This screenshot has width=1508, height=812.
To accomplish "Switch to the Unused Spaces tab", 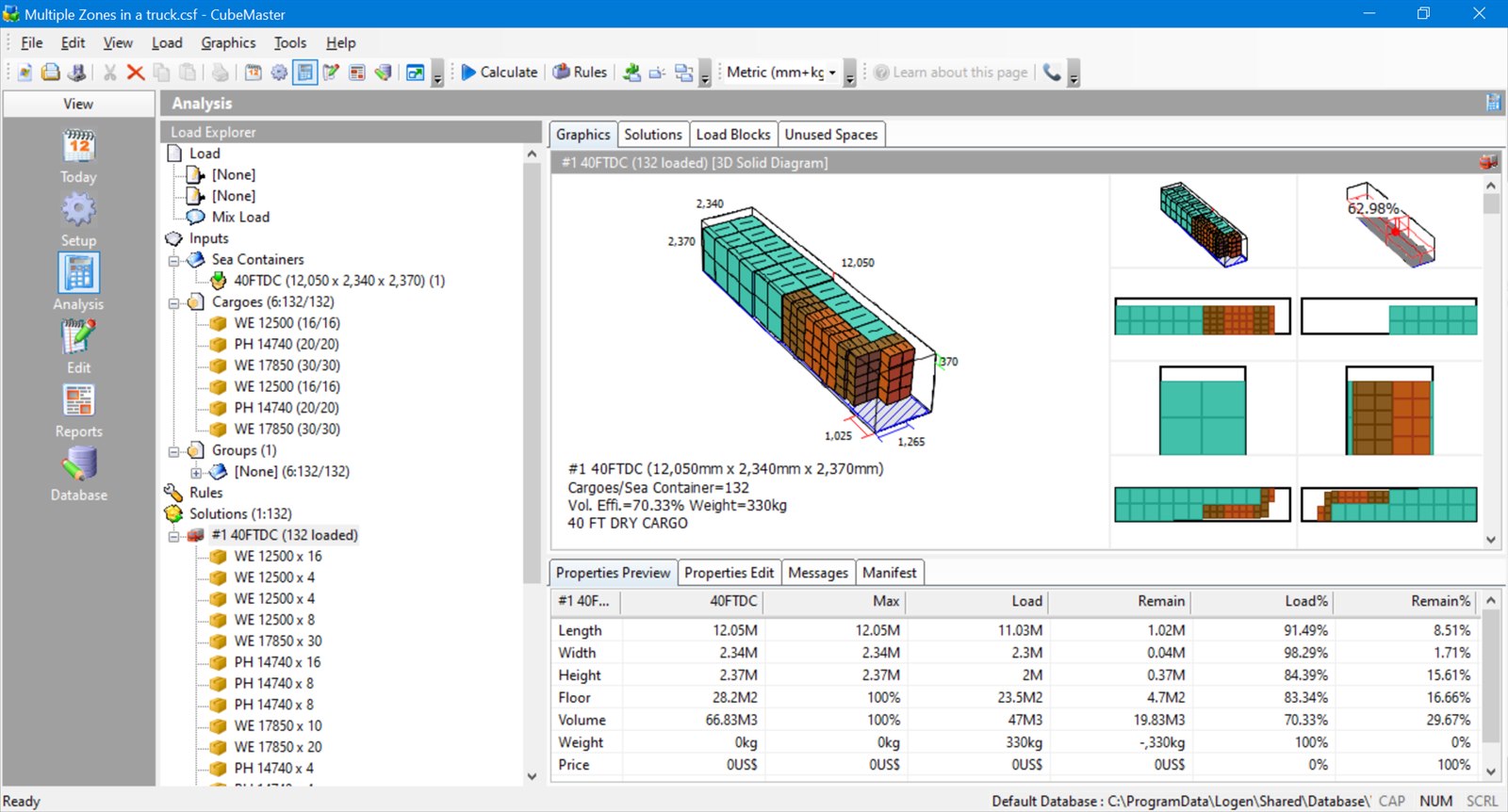I will click(x=831, y=135).
